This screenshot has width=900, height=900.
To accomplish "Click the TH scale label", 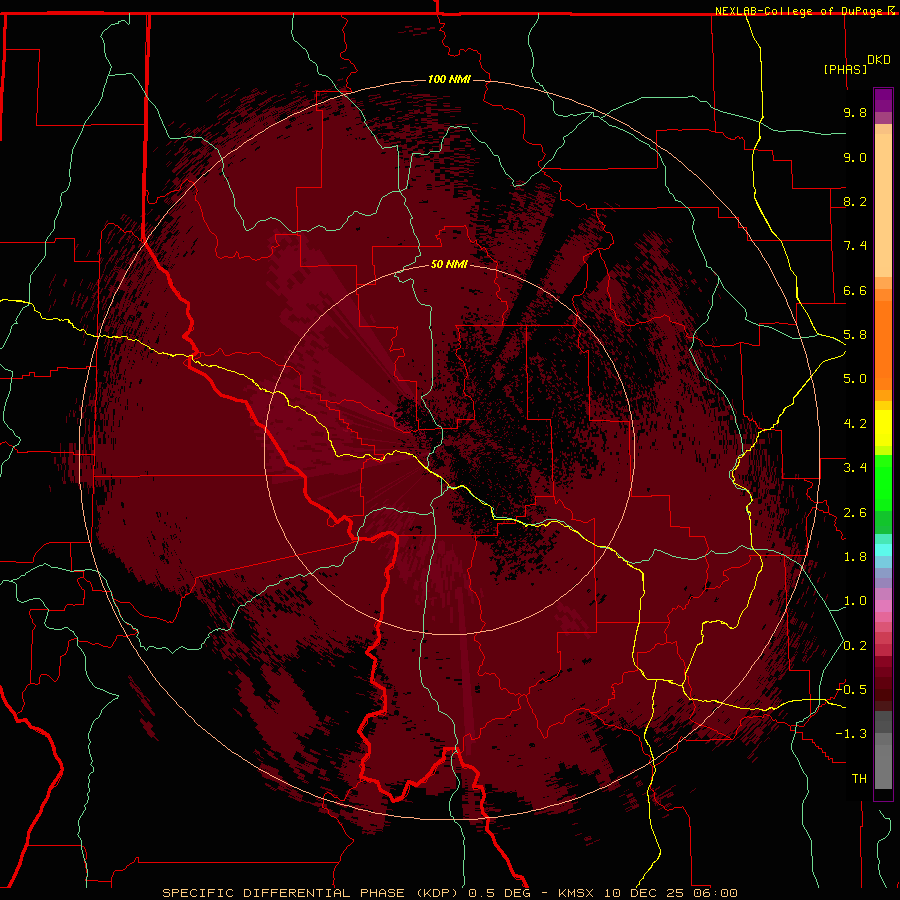I will pyautogui.click(x=859, y=779).
